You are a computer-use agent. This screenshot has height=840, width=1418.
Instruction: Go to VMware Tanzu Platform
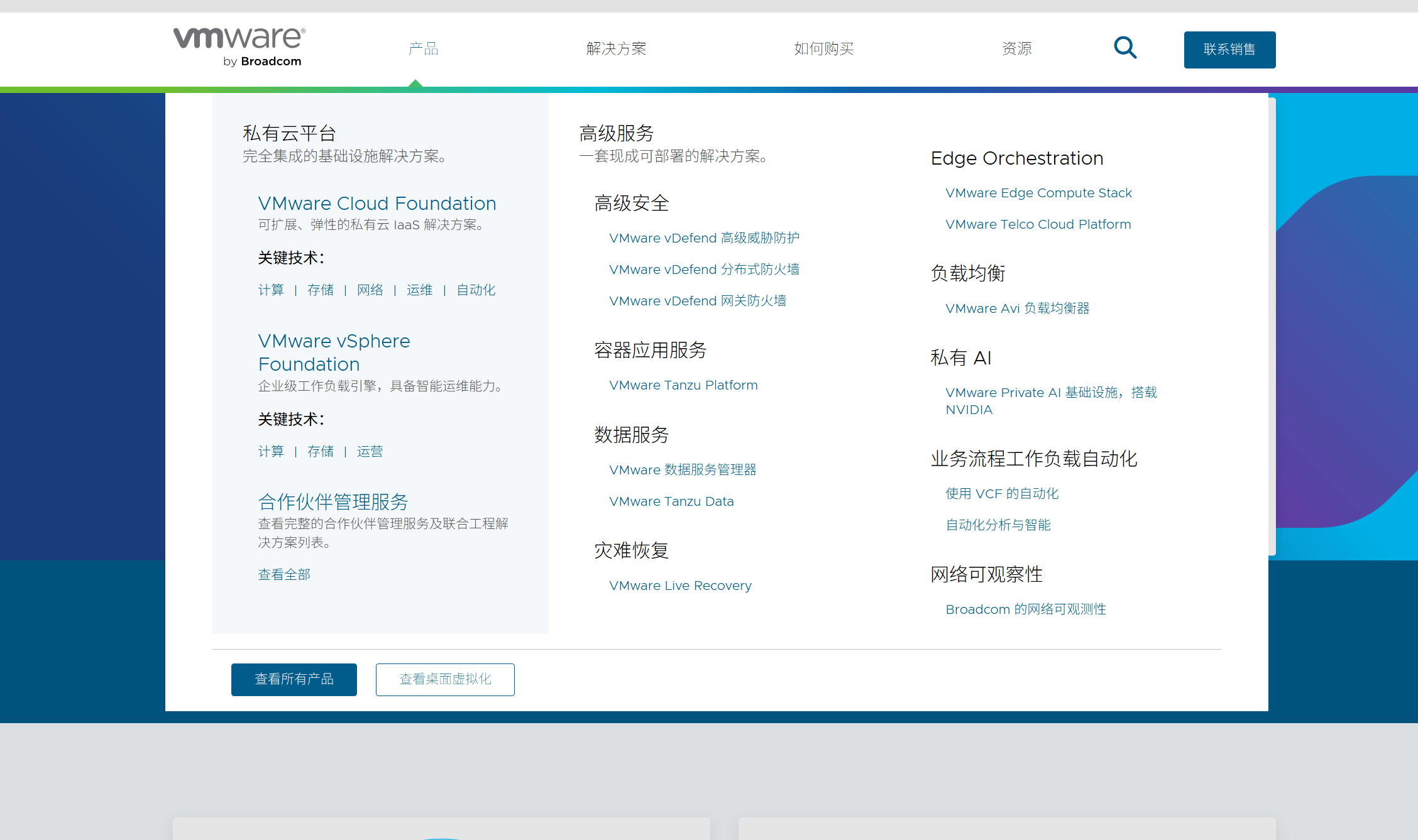pyautogui.click(x=683, y=385)
